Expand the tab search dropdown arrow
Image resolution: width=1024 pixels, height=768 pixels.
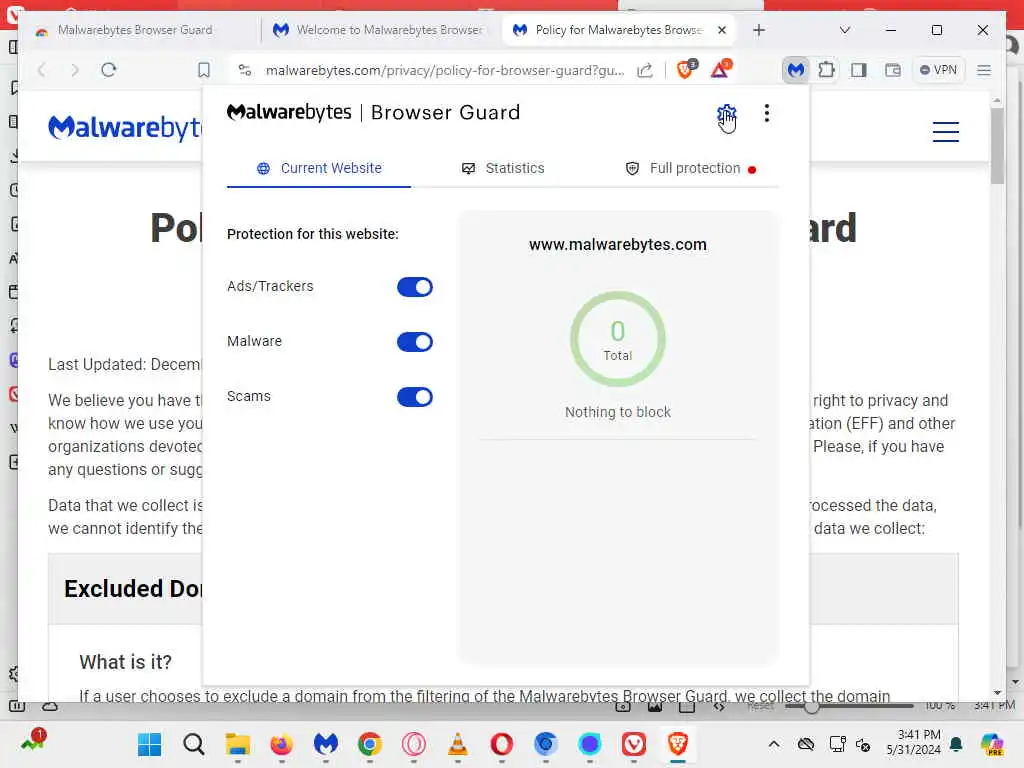click(844, 30)
